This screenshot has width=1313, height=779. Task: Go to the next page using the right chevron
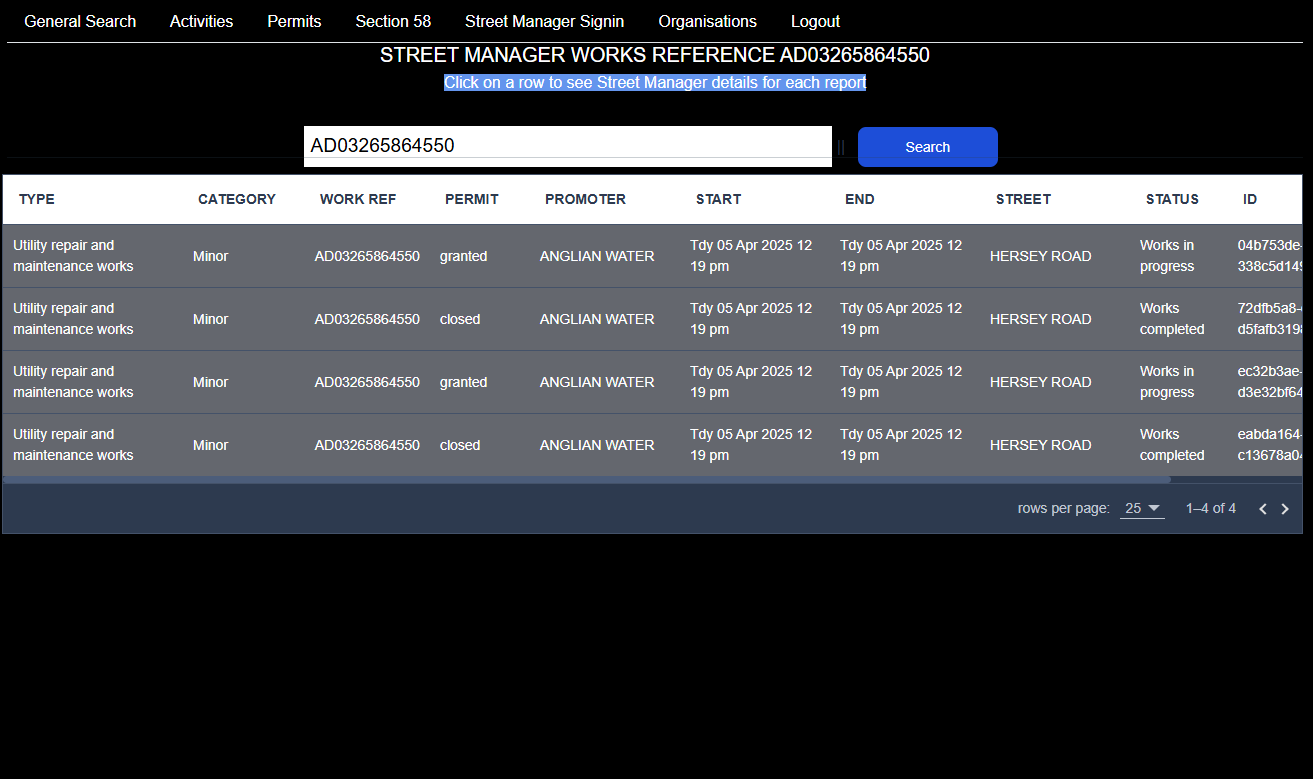[x=1285, y=508]
